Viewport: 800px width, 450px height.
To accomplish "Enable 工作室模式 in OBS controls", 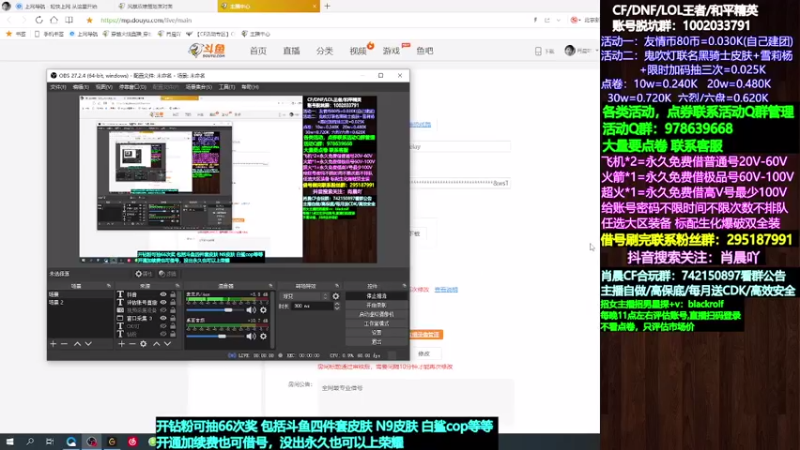I will pyautogui.click(x=377, y=323).
